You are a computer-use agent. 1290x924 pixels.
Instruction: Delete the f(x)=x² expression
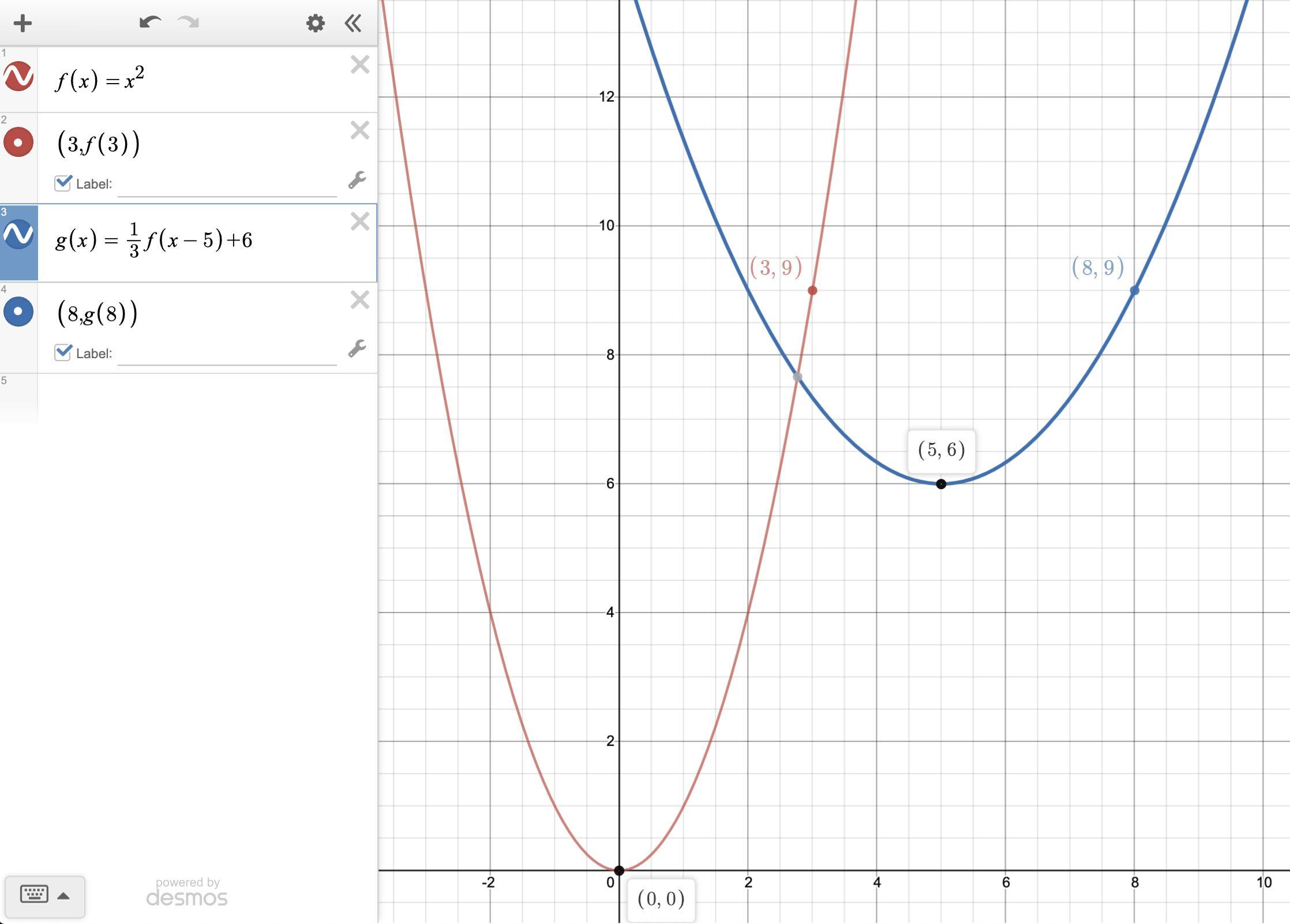pos(360,65)
